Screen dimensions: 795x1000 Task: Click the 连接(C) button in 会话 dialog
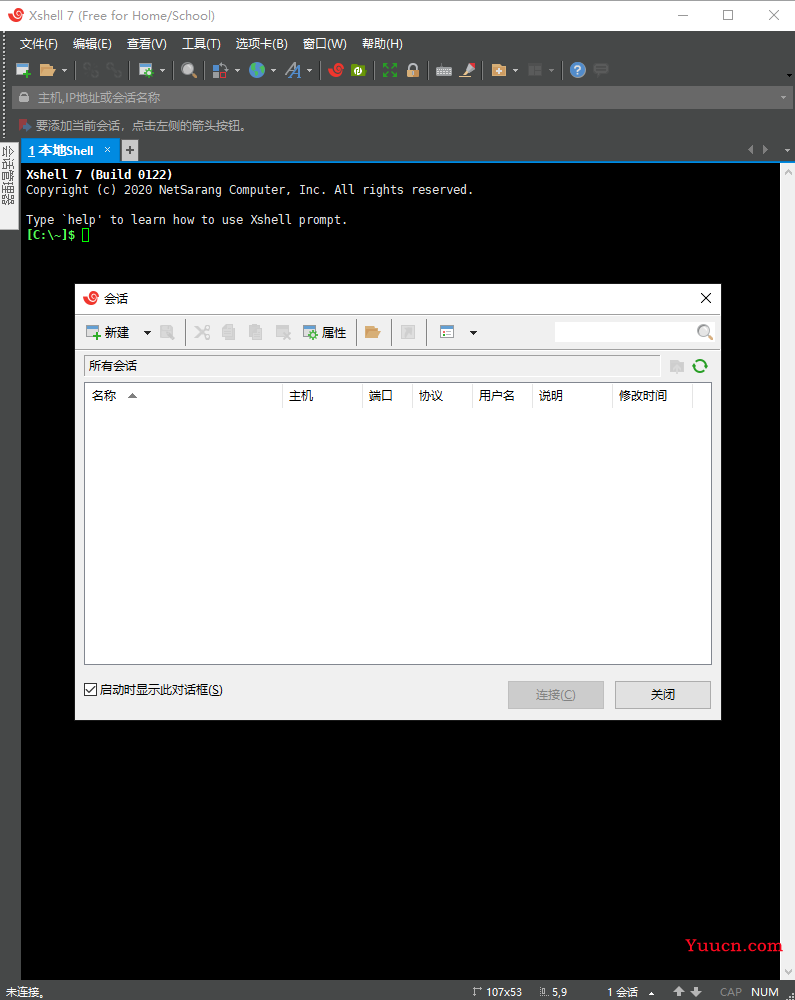(555, 695)
